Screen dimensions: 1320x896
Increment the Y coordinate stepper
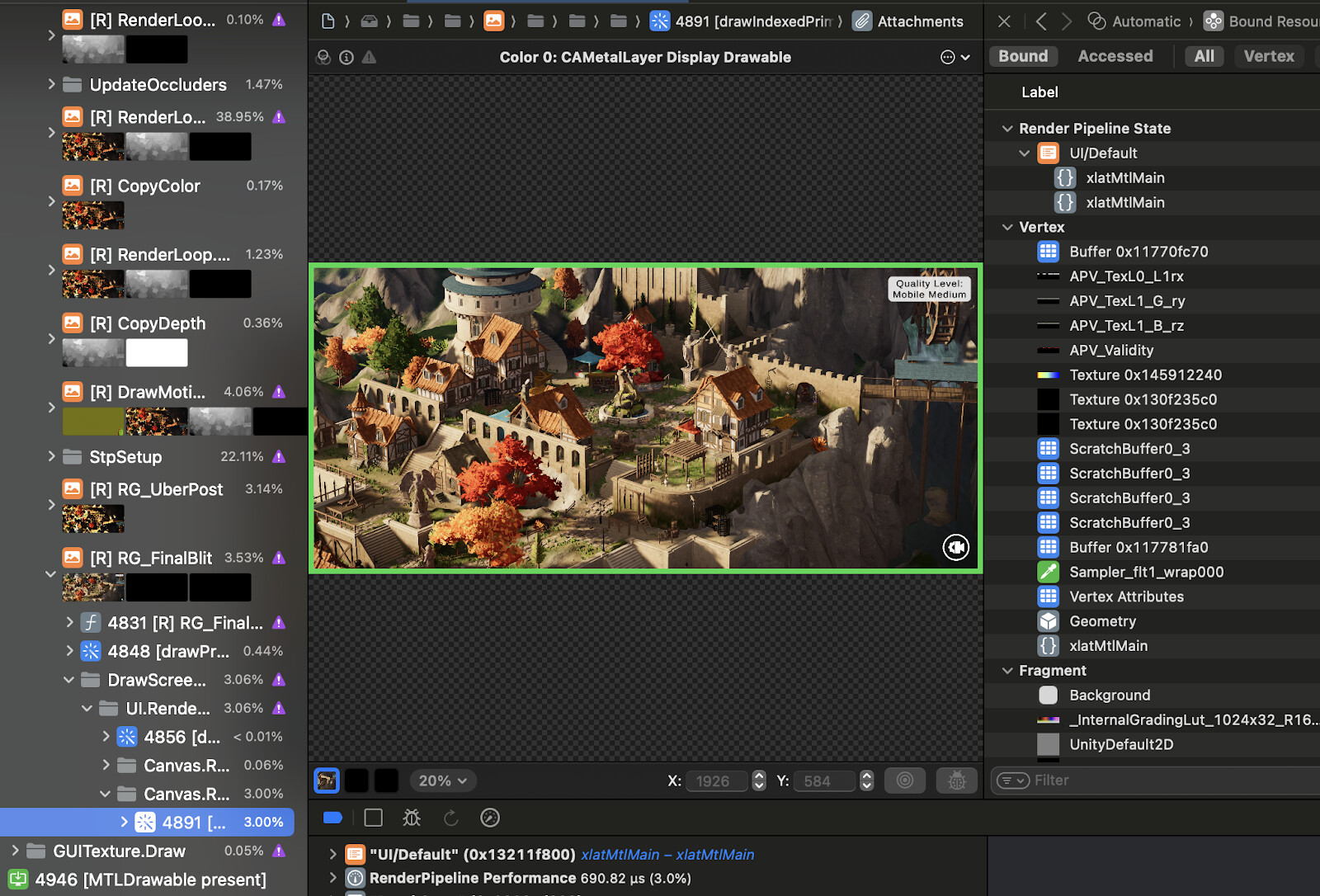tap(865, 776)
